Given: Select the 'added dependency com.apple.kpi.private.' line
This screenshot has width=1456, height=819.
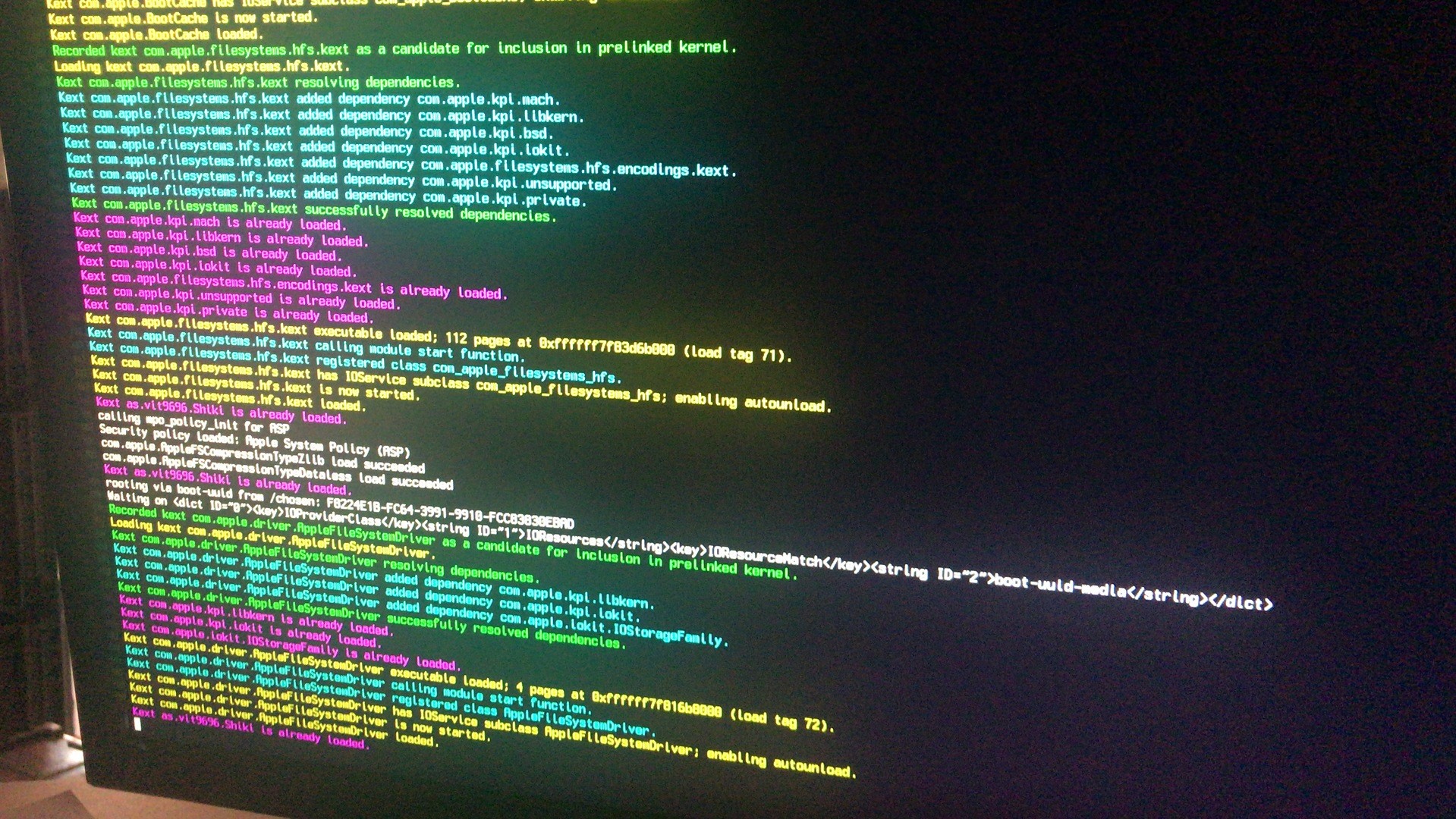Looking at the screenshot, I should click(x=329, y=194).
